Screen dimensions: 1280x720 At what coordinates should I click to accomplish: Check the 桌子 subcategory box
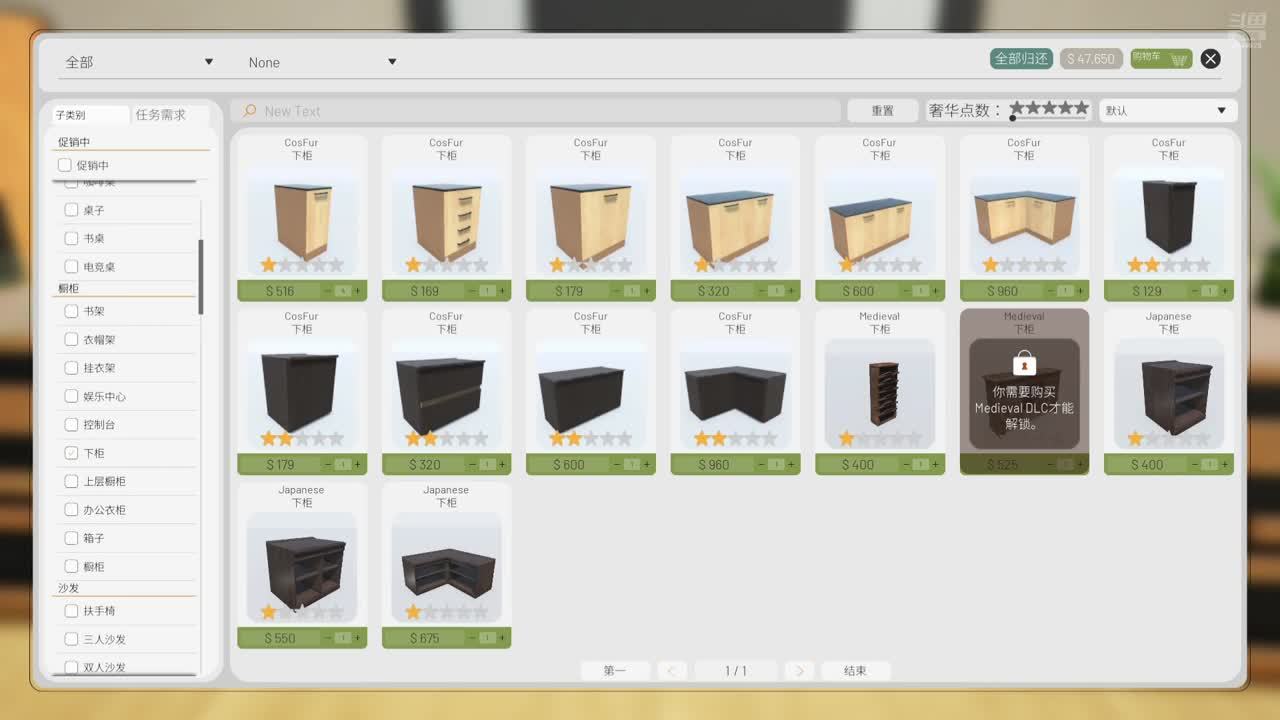click(71, 210)
